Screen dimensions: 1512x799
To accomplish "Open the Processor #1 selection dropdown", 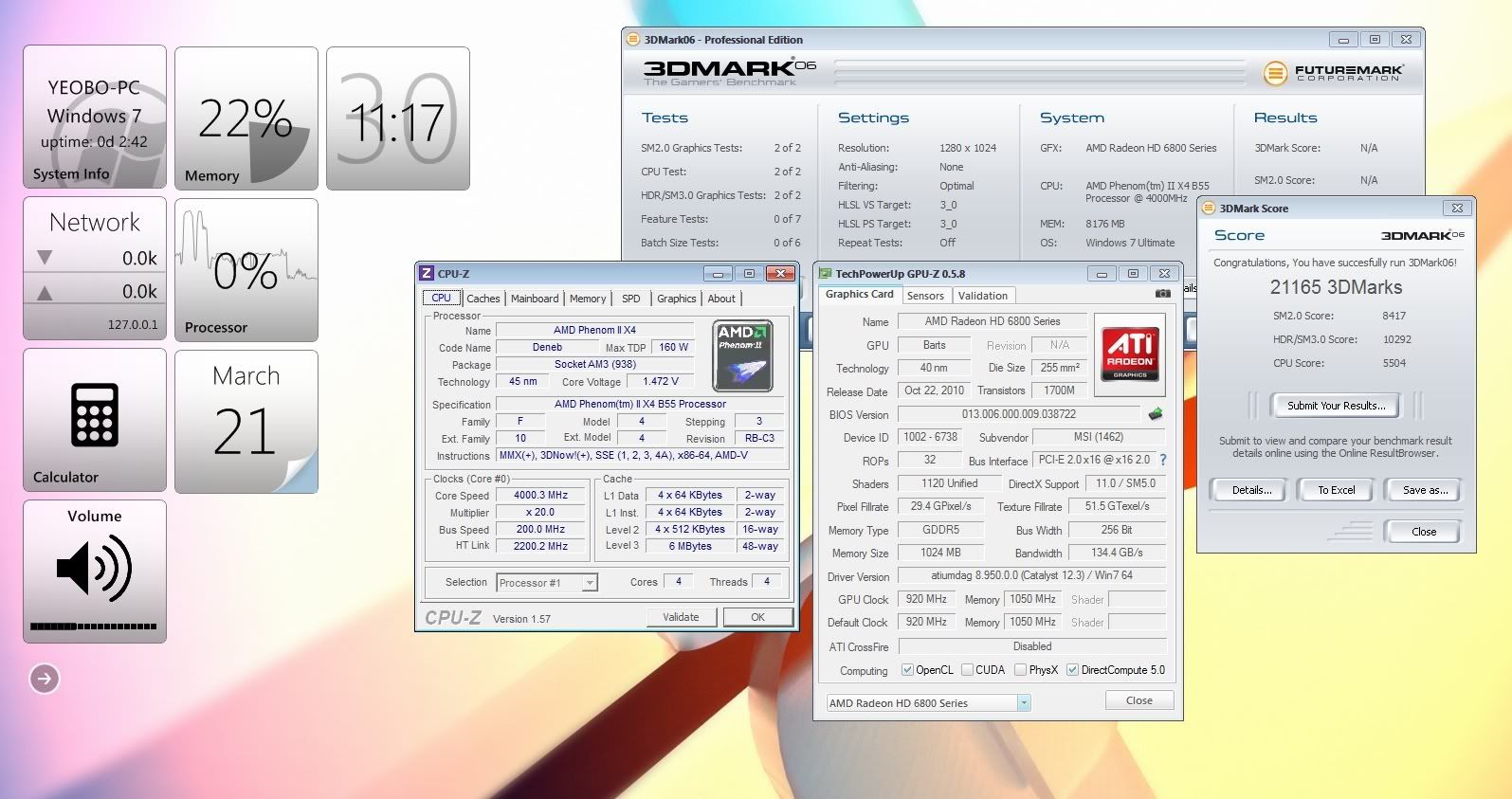I will pyautogui.click(x=547, y=583).
